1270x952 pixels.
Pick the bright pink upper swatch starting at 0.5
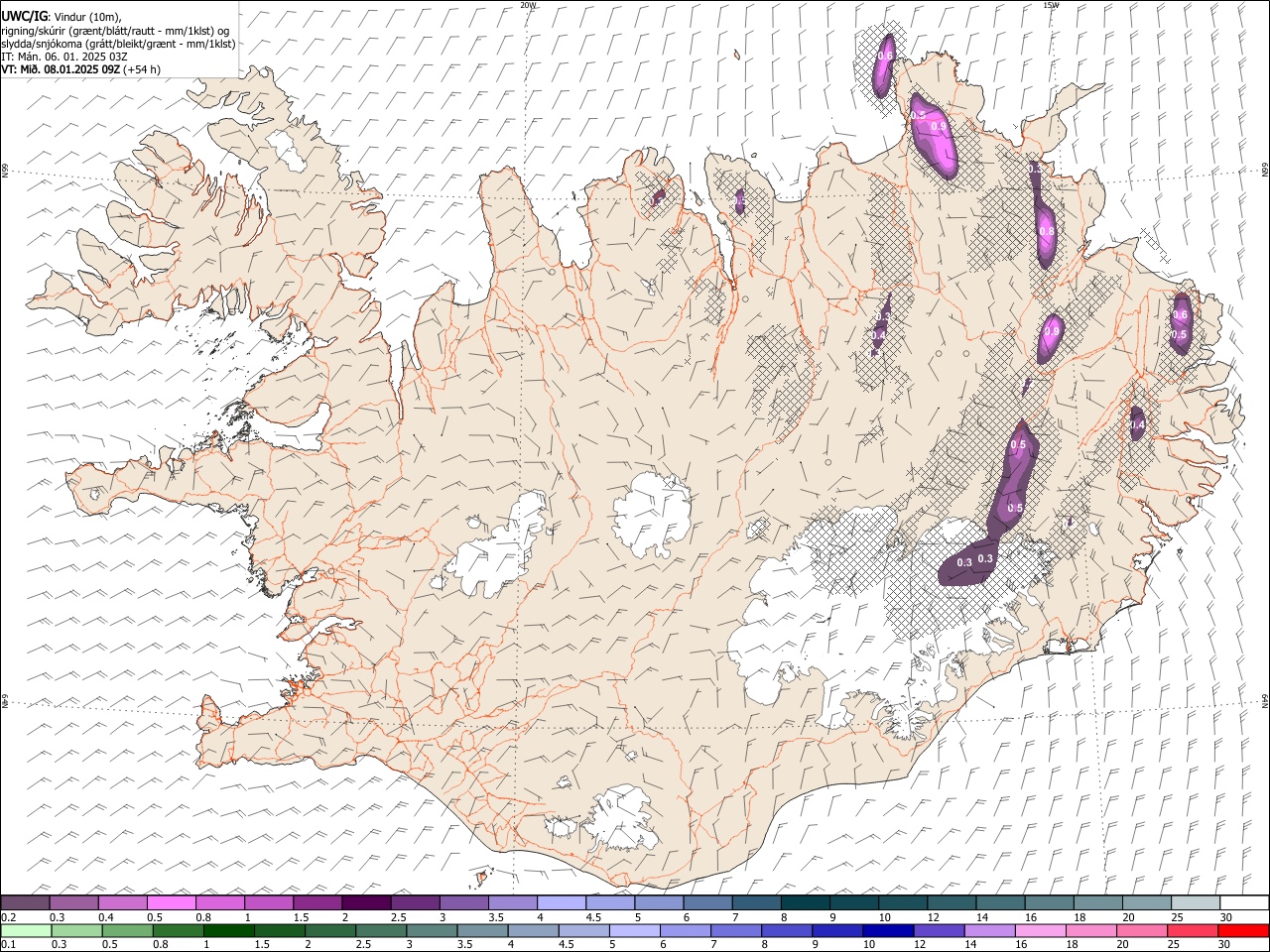coord(172,902)
